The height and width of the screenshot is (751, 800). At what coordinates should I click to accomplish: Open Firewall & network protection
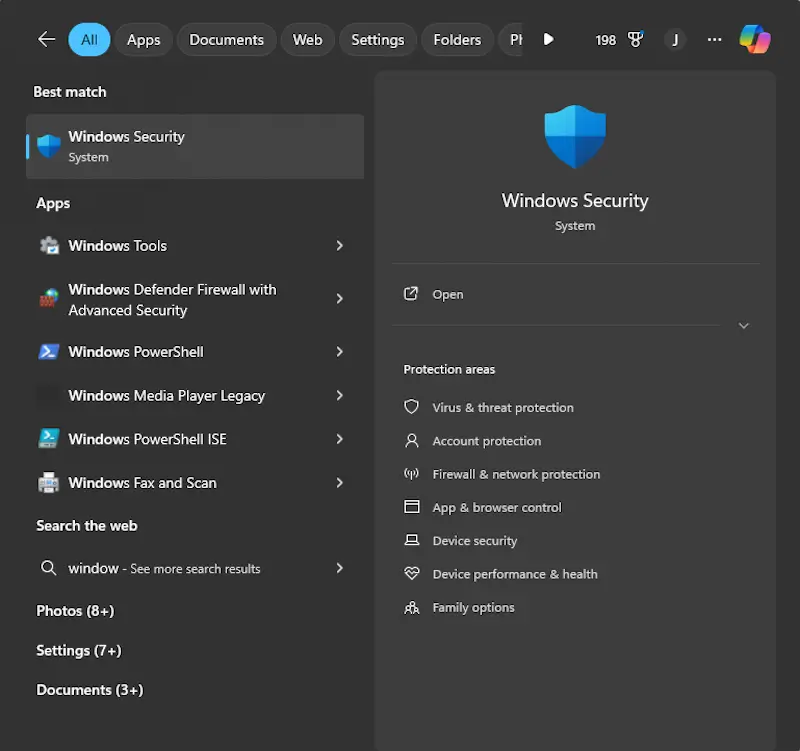pos(515,475)
